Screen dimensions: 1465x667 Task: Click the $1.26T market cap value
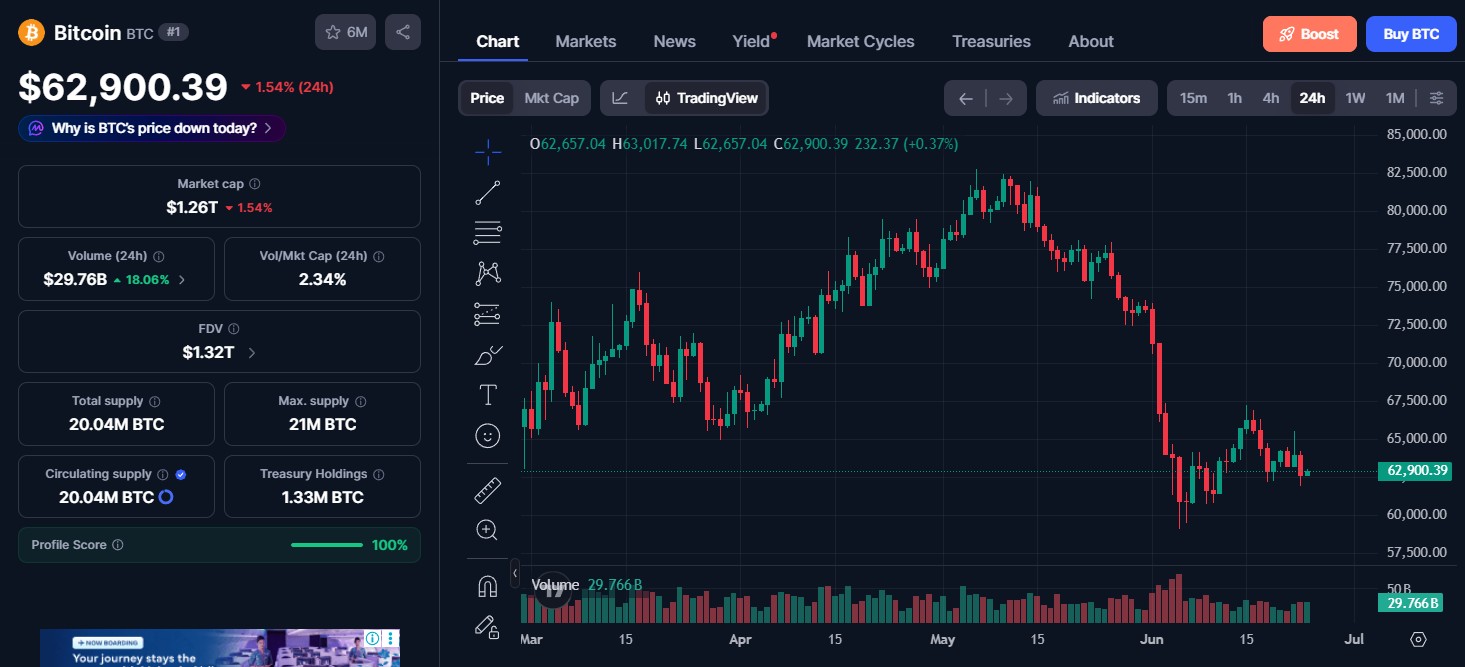coord(192,207)
